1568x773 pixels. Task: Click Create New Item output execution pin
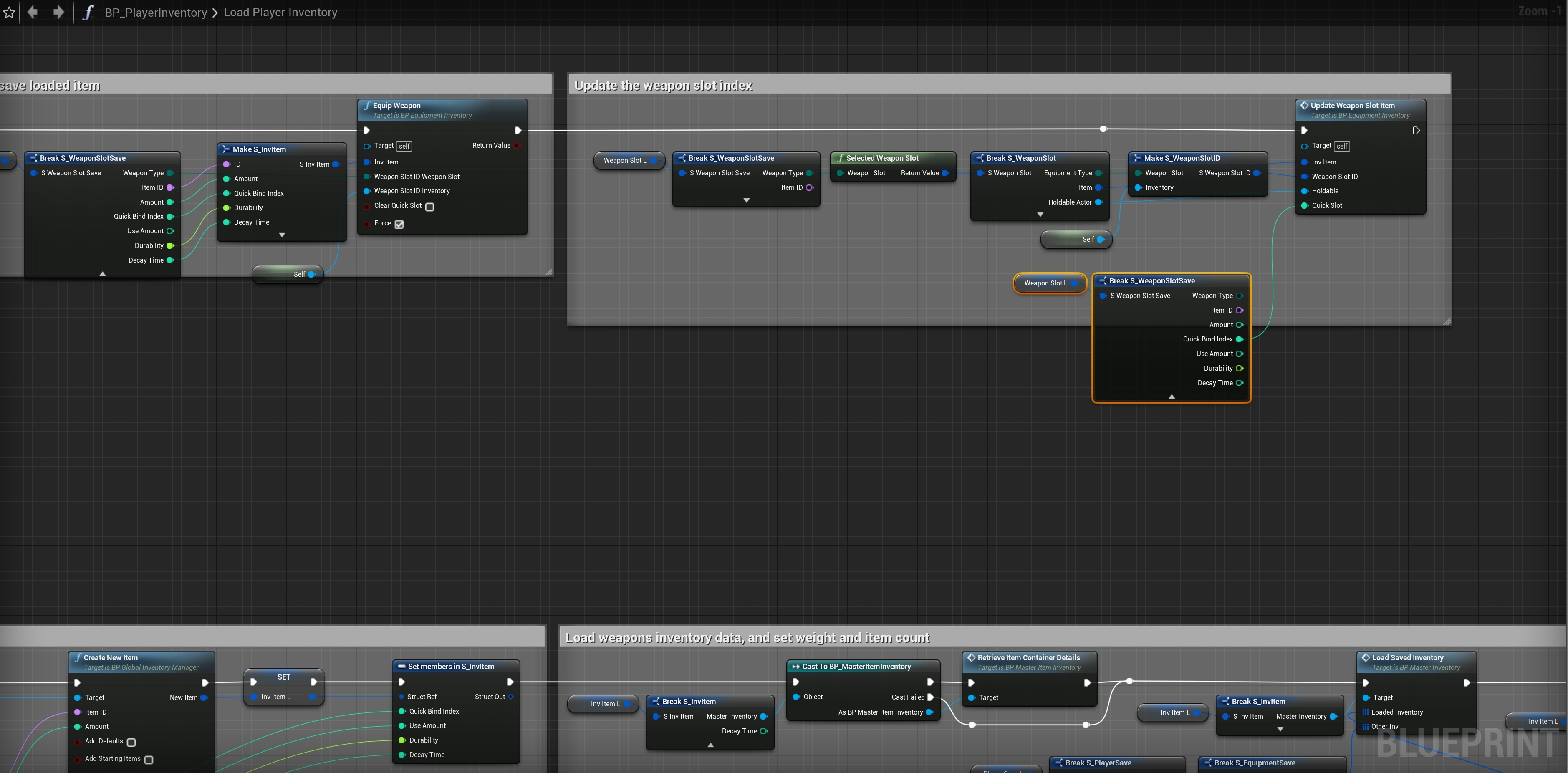[205, 682]
